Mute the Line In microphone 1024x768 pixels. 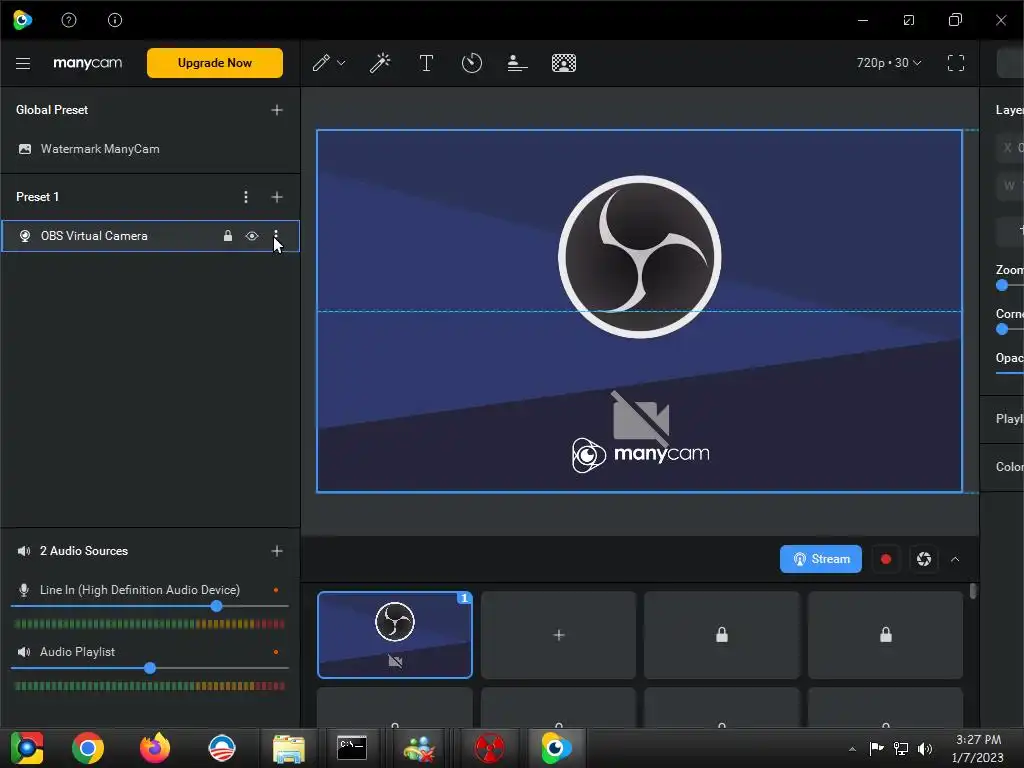pos(24,590)
